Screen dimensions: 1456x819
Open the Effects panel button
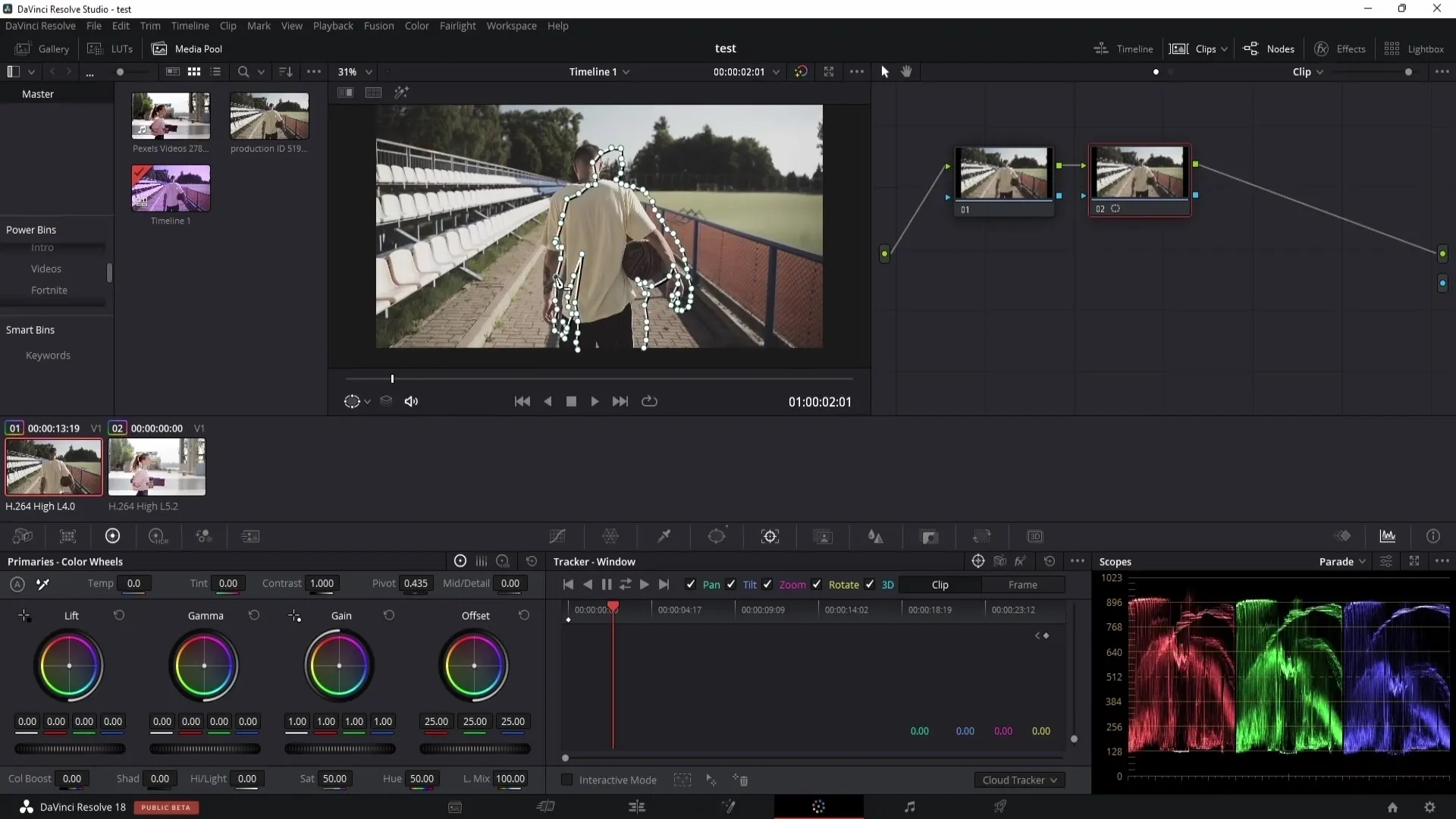1340,49
